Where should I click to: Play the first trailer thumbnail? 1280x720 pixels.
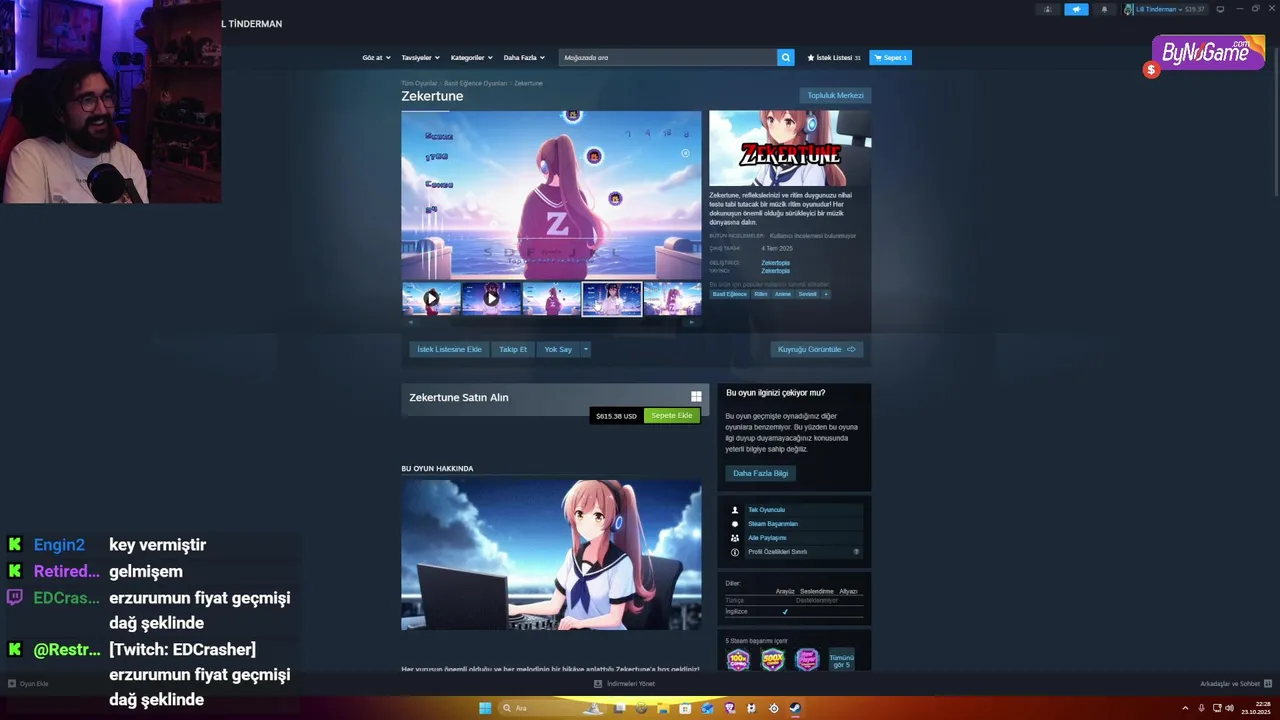coord(431,298)
